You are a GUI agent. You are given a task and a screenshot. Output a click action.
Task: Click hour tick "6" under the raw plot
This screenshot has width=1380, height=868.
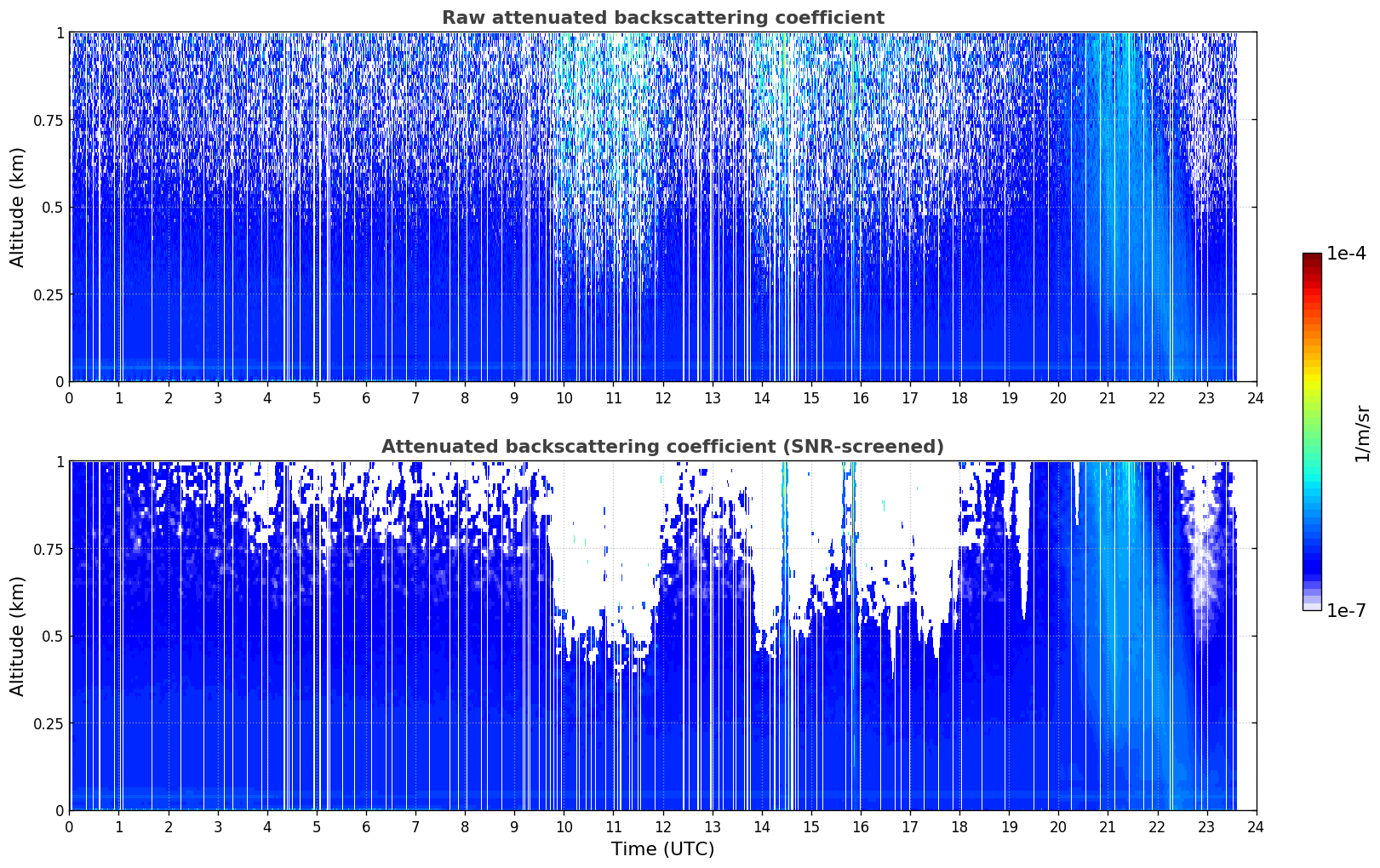click(x=366, y=397)
